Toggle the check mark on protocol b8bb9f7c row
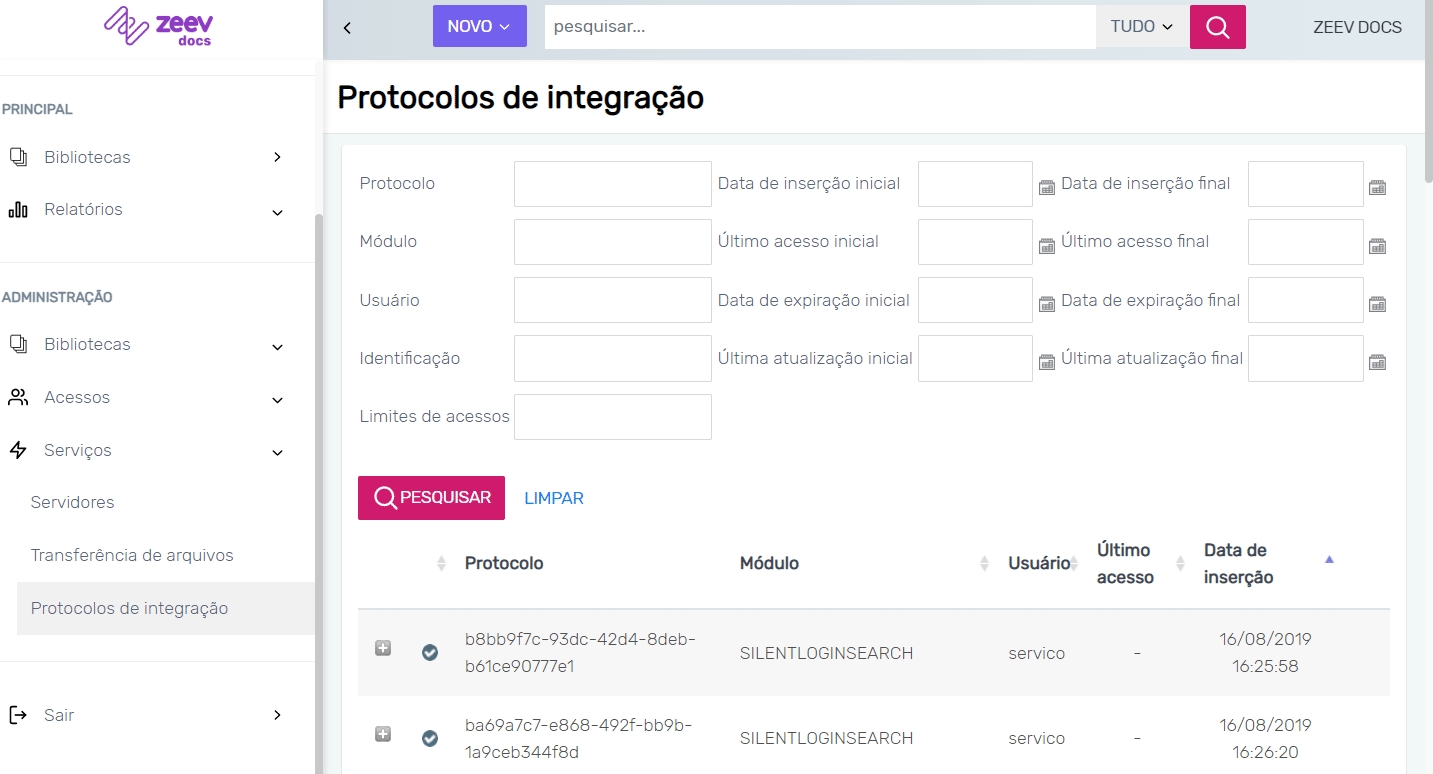 (x=430, y=652)
